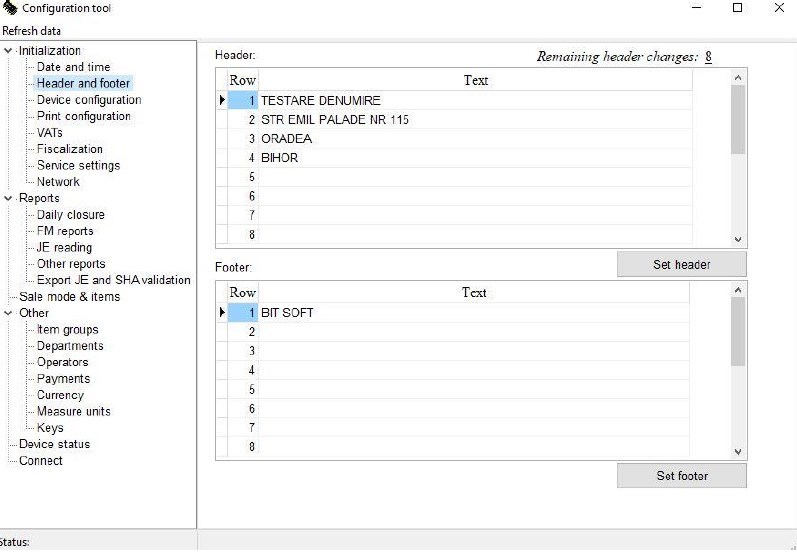Select Device status entry
Image resolution: width=797 pixels, height=552 pixels.
54,444
